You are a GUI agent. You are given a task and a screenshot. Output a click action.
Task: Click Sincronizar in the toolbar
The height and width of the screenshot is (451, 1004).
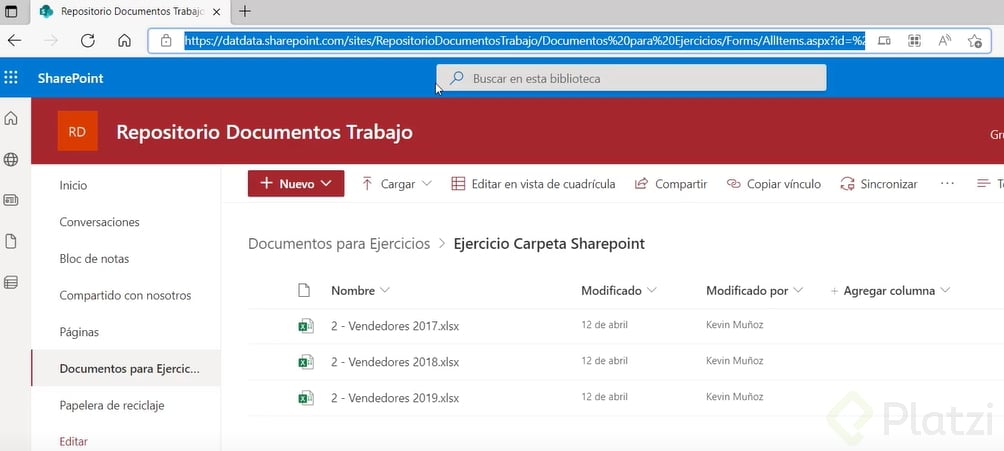pyautogui.click(x=878, y=184)
